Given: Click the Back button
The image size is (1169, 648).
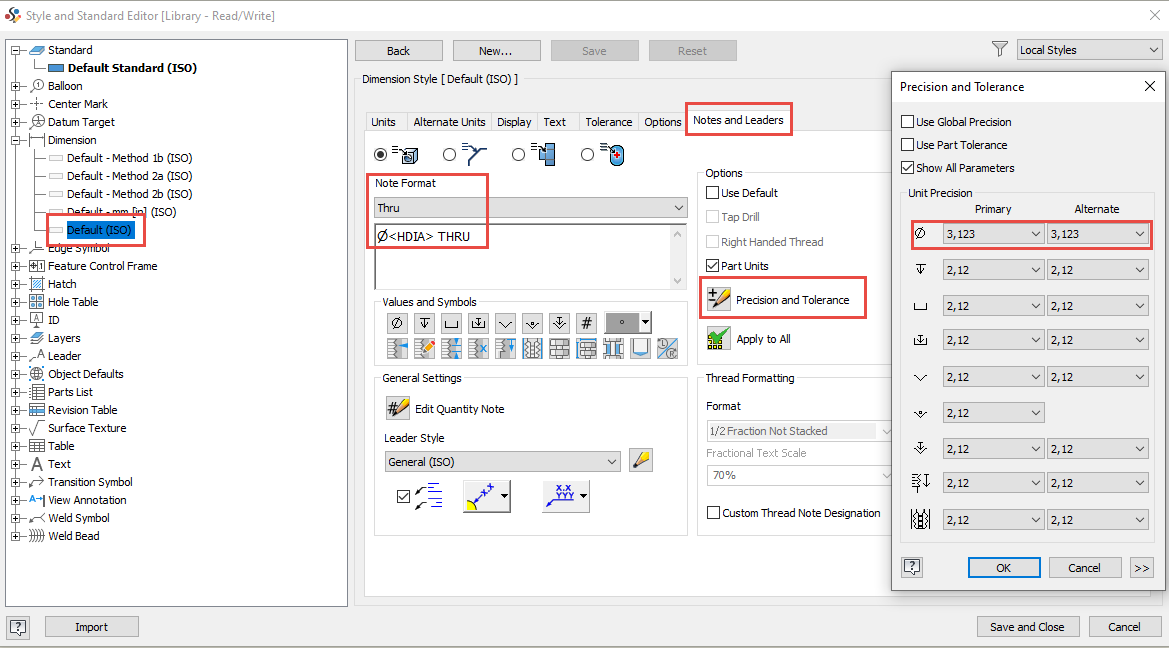Looking at the screenshot, I should tap(398, 51).
